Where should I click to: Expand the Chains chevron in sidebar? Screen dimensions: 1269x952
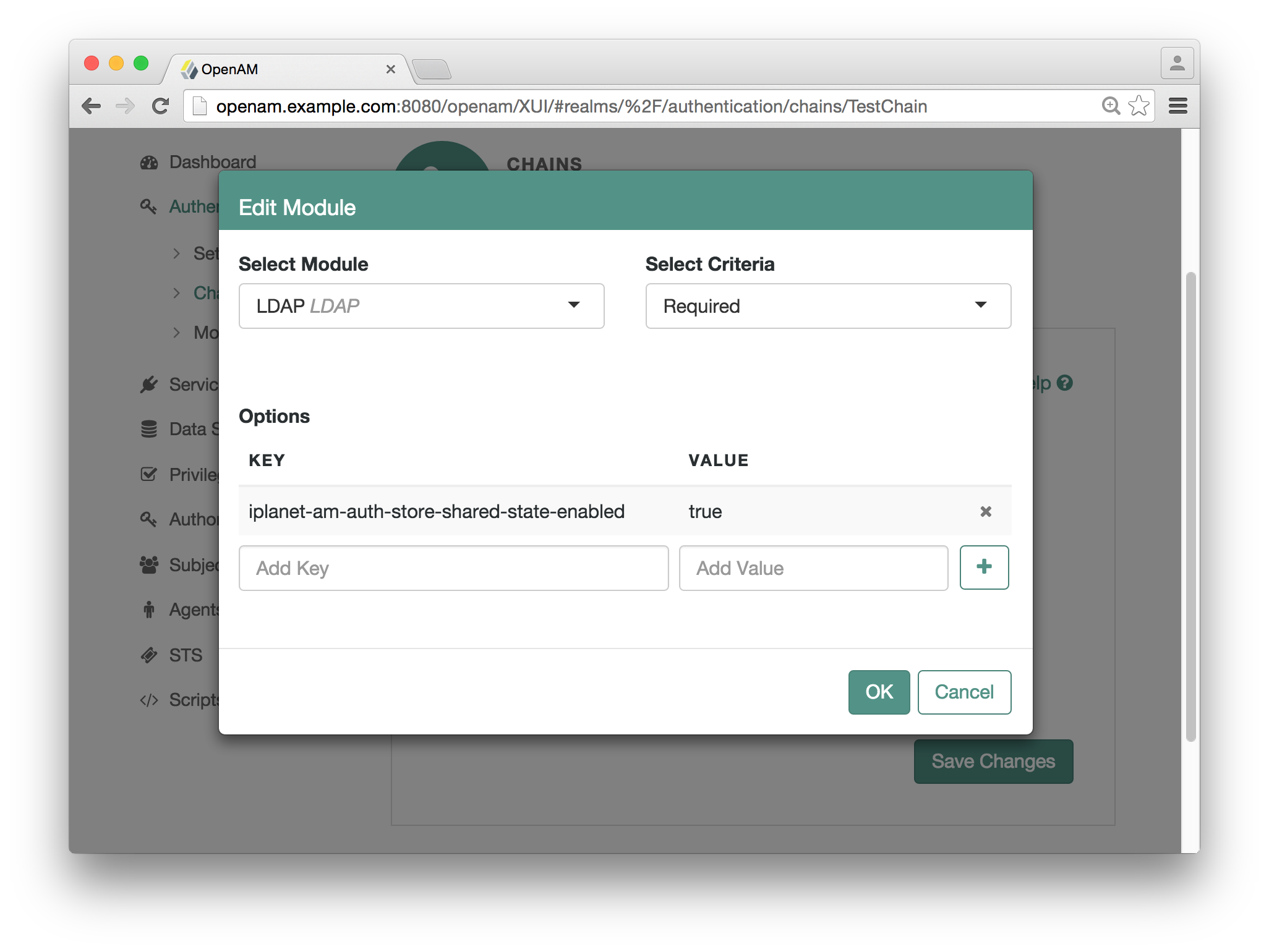click(x=177, y=293)
